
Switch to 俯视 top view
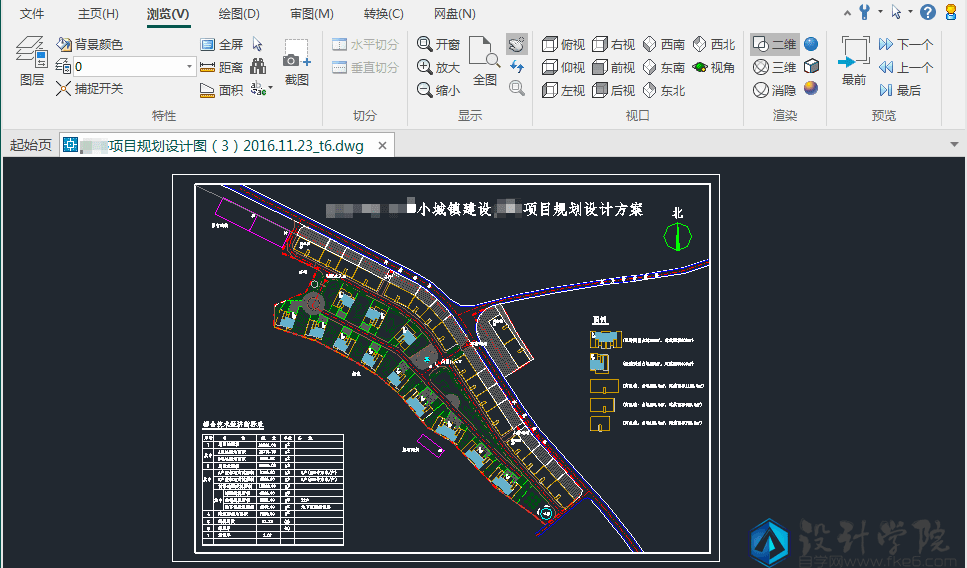(563, 44)
